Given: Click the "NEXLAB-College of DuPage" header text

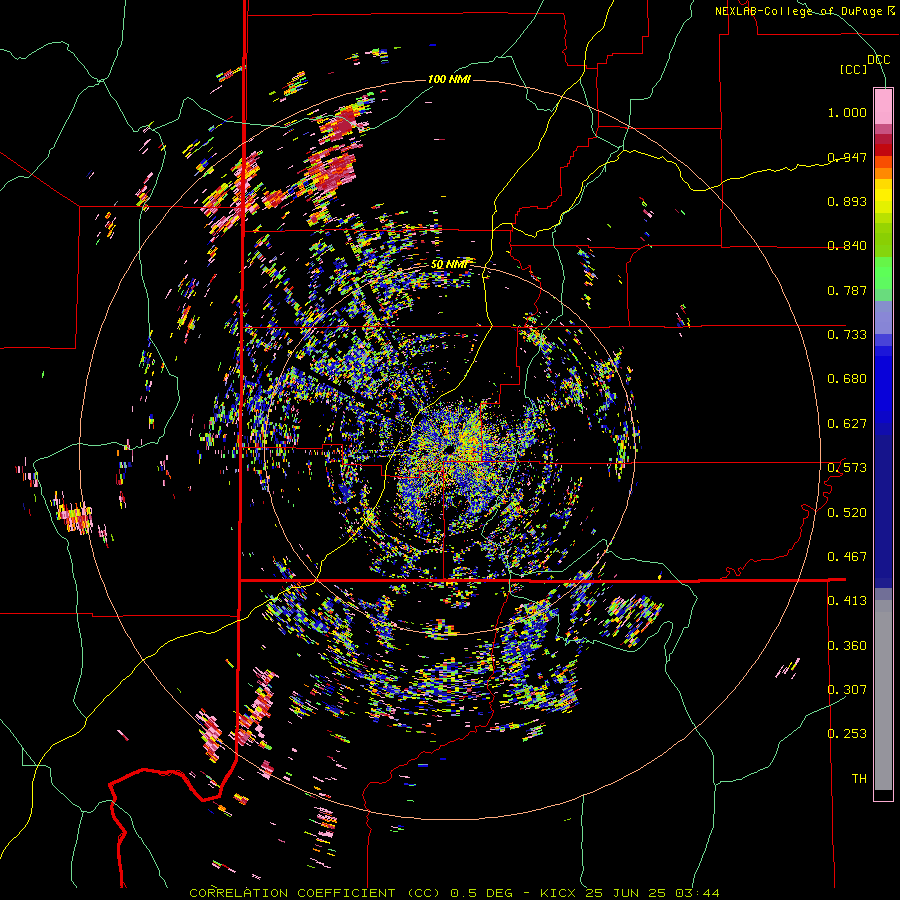Looking at the screenshot, I should [798, 11].
